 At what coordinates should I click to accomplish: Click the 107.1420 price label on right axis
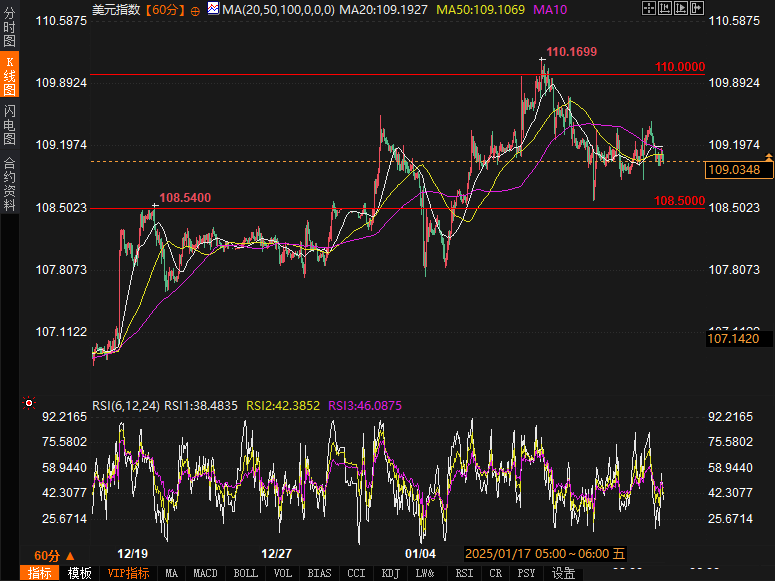pyautogui.click(x=738, y=339)
